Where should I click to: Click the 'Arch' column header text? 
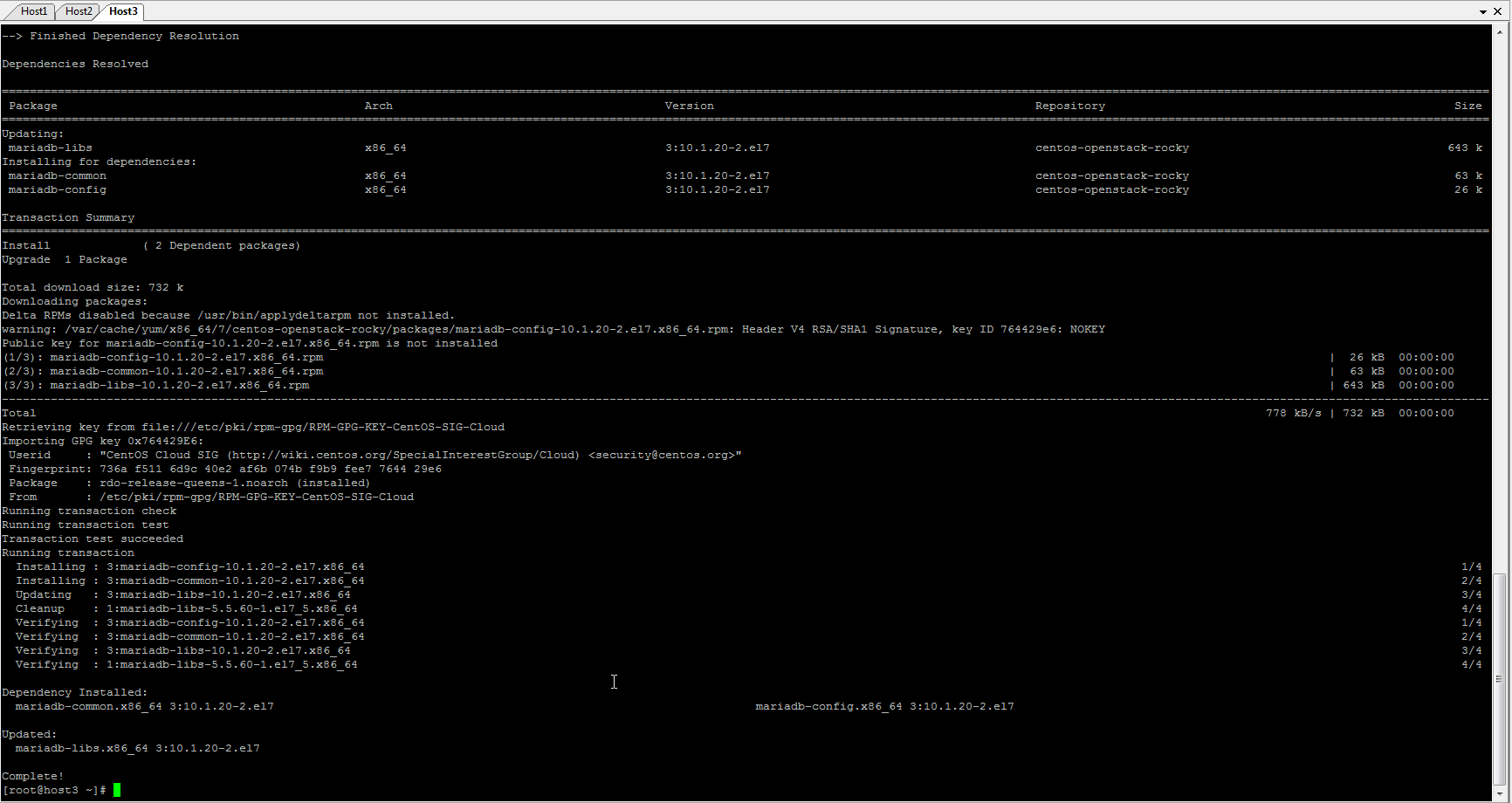click(379, 106)
